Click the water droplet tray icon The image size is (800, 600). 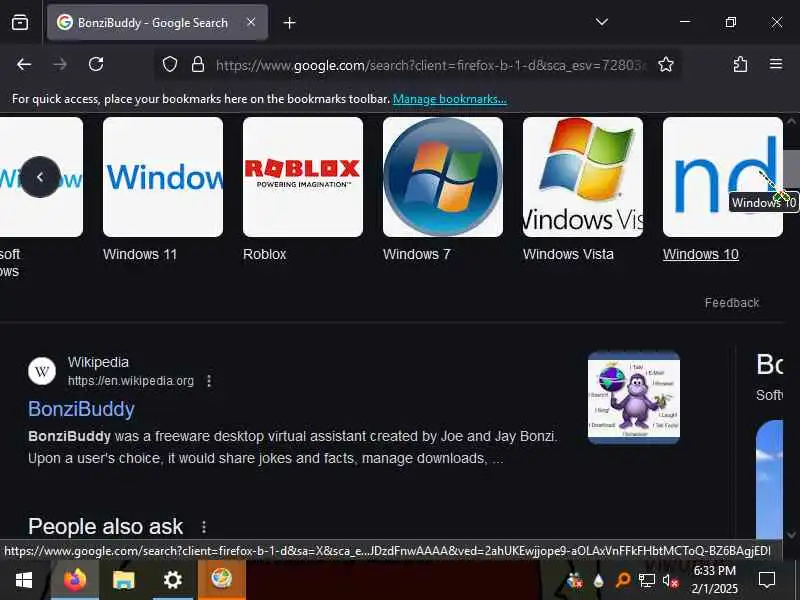click(x=599, y=581)
